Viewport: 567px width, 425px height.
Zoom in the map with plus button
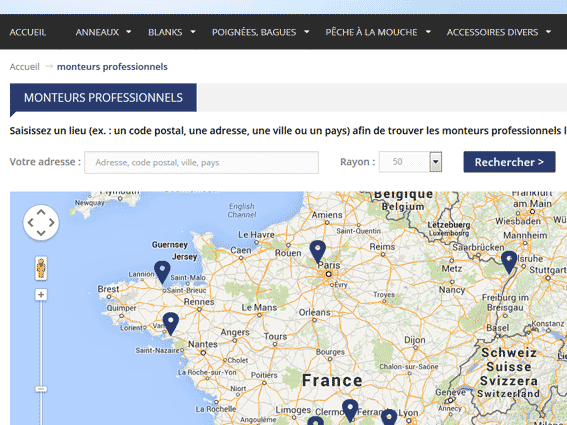point(41,295)
